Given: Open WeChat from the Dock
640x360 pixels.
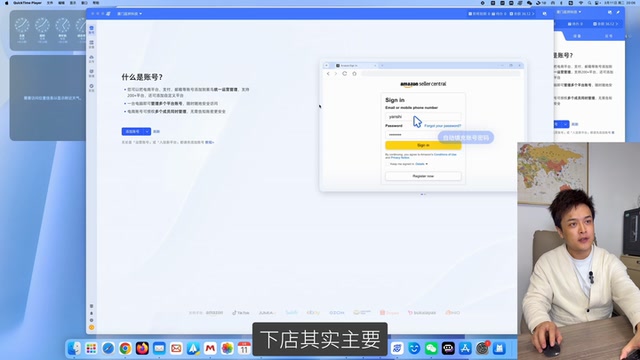Looking at the screenshot, I should [431, 348].
